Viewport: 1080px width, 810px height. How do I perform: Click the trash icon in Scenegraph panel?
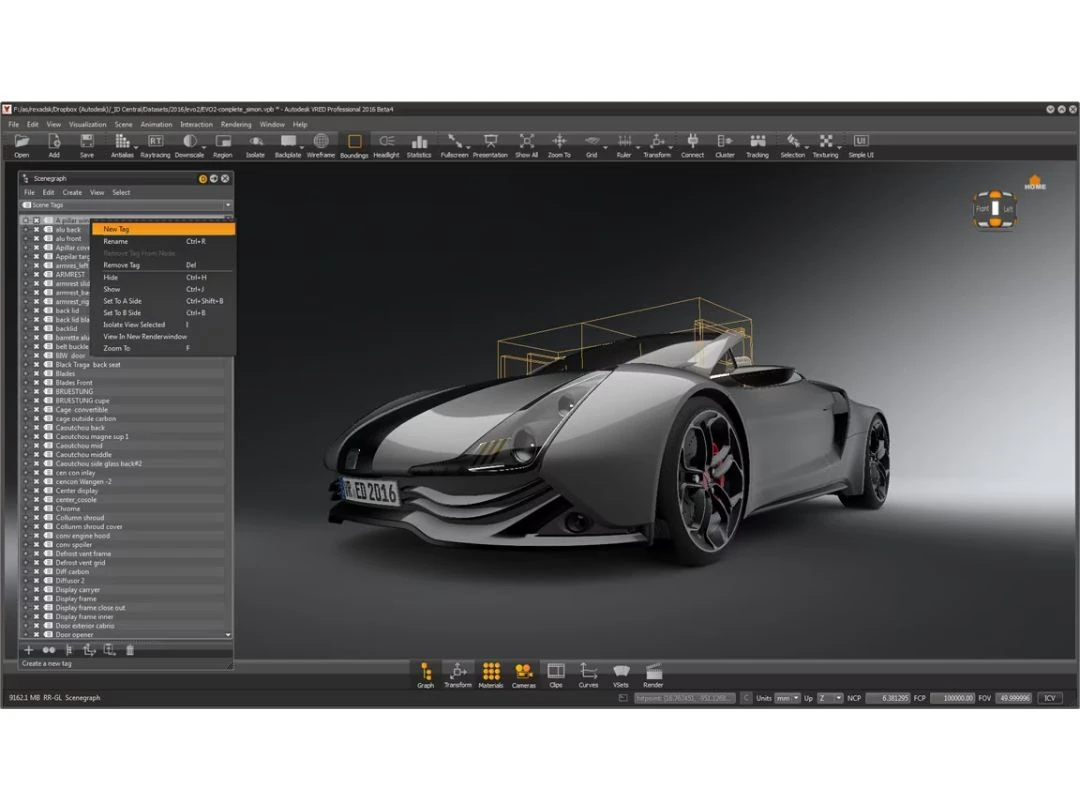point(130,650)
